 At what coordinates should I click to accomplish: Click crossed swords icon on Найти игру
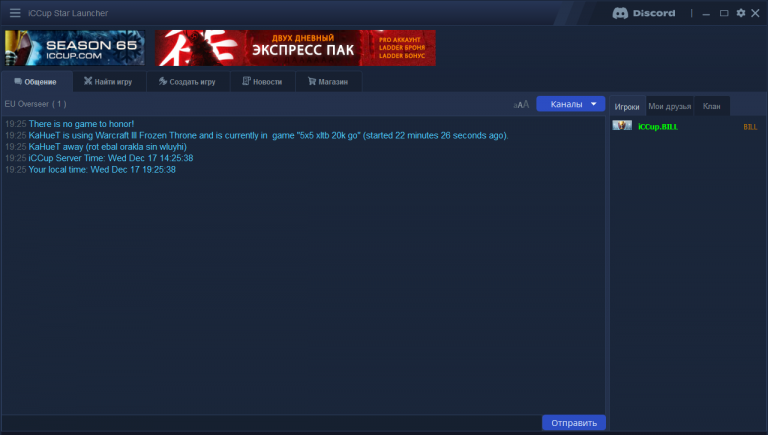[88, 81]
